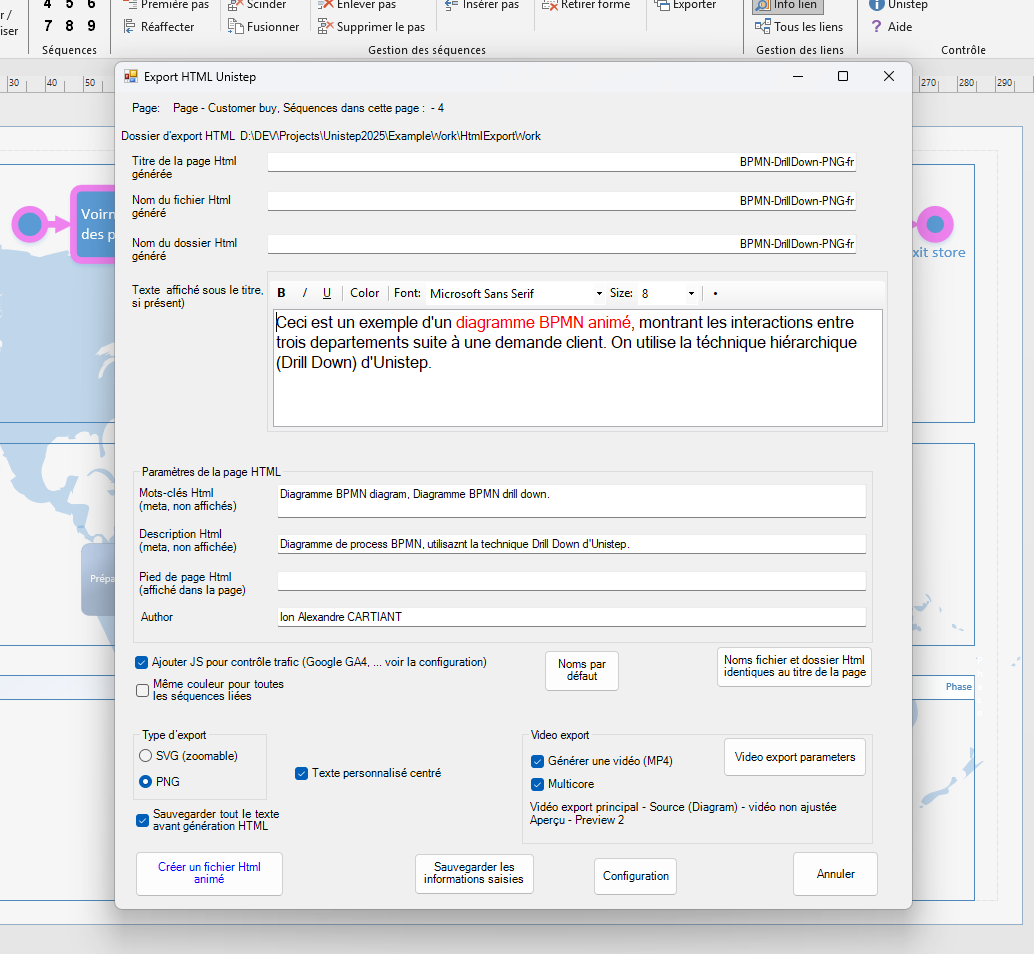Click the Fusionner sequences icon
The width and height of the screenshot is (1034, 954).
[x=236, y=27]
